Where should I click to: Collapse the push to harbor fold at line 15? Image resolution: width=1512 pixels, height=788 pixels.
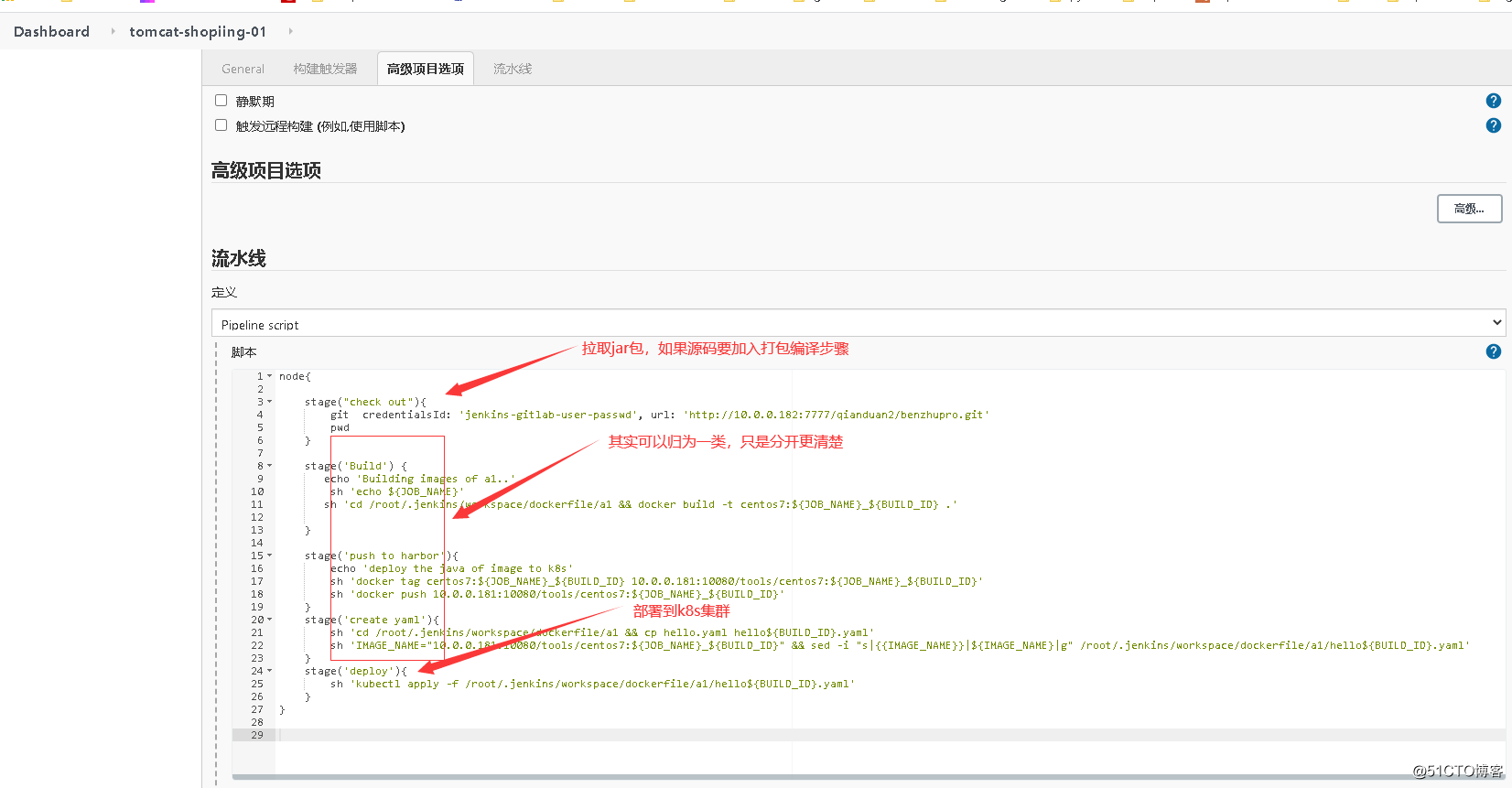click(269, 556)
